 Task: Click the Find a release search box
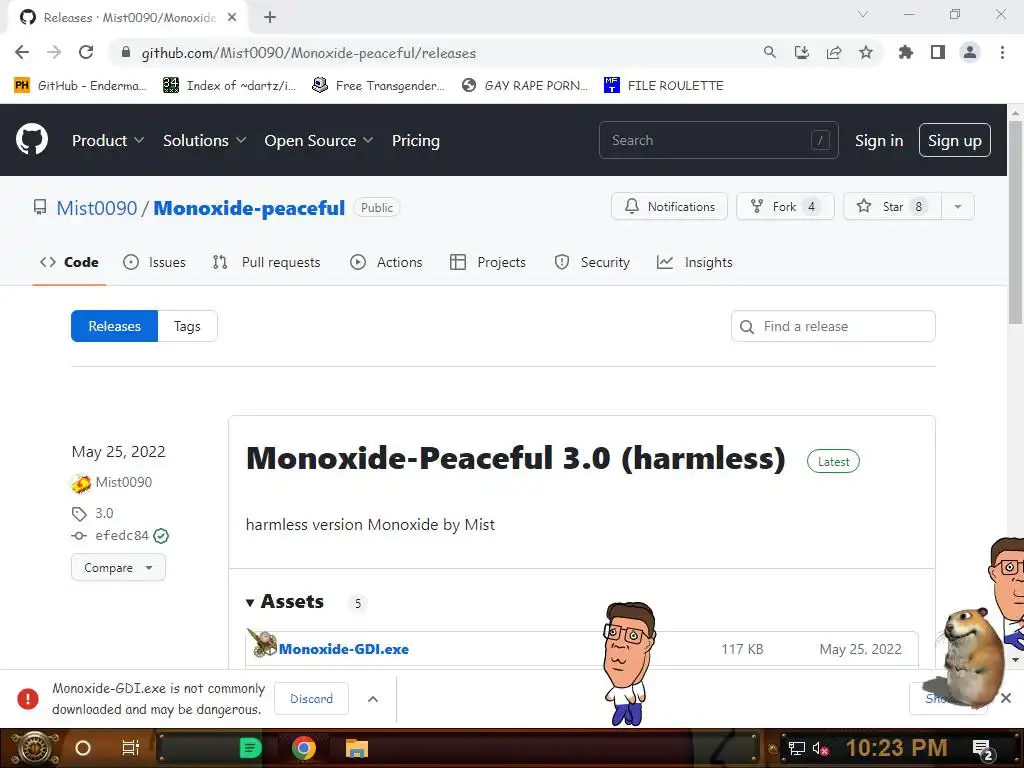point(833,326)
